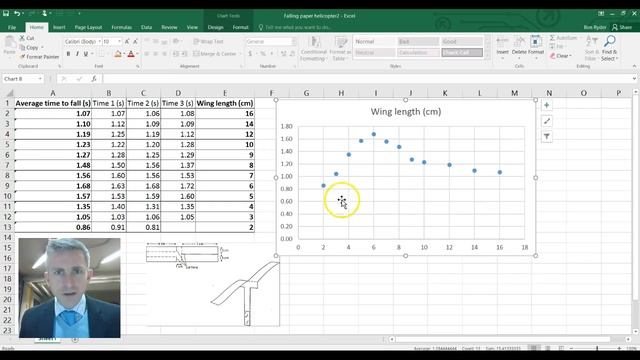Click the Percent Style icon
This screenshot has height=360, width=640.
tap(263, 54)
